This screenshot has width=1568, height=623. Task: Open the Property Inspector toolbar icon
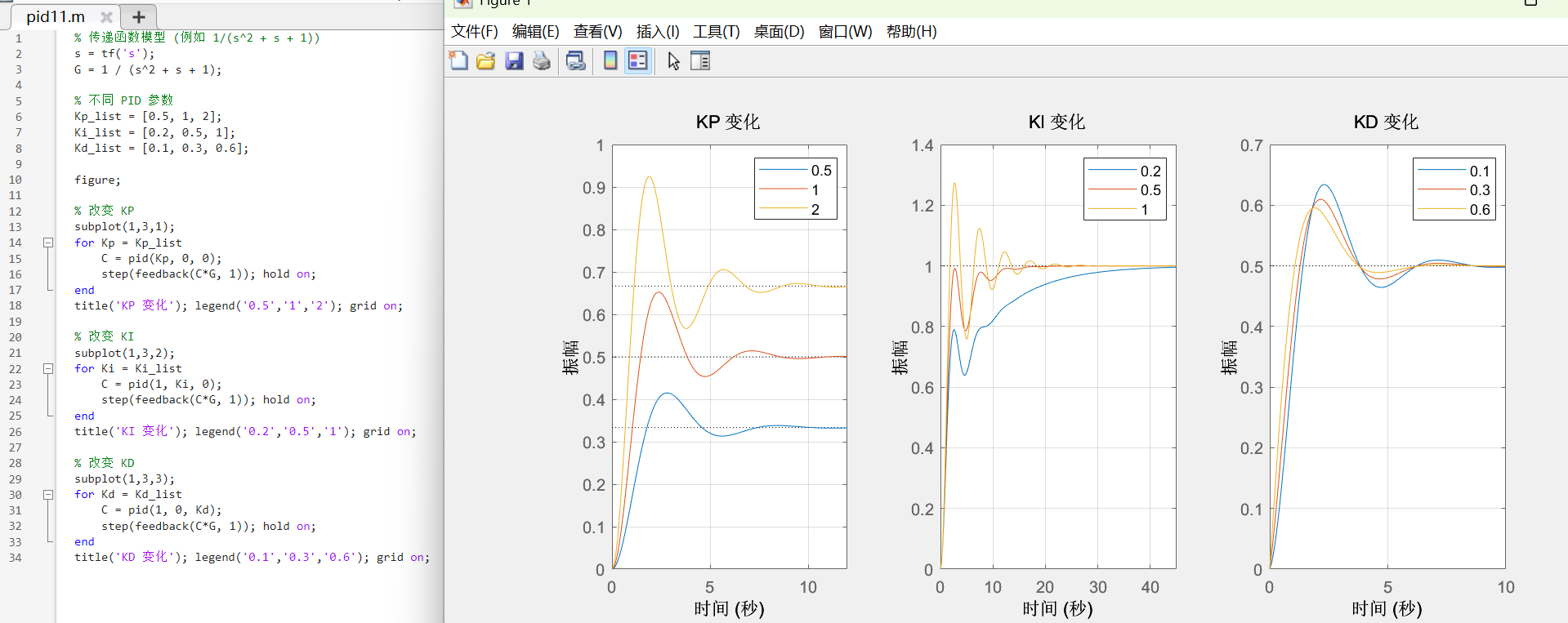tap(700, 60)
